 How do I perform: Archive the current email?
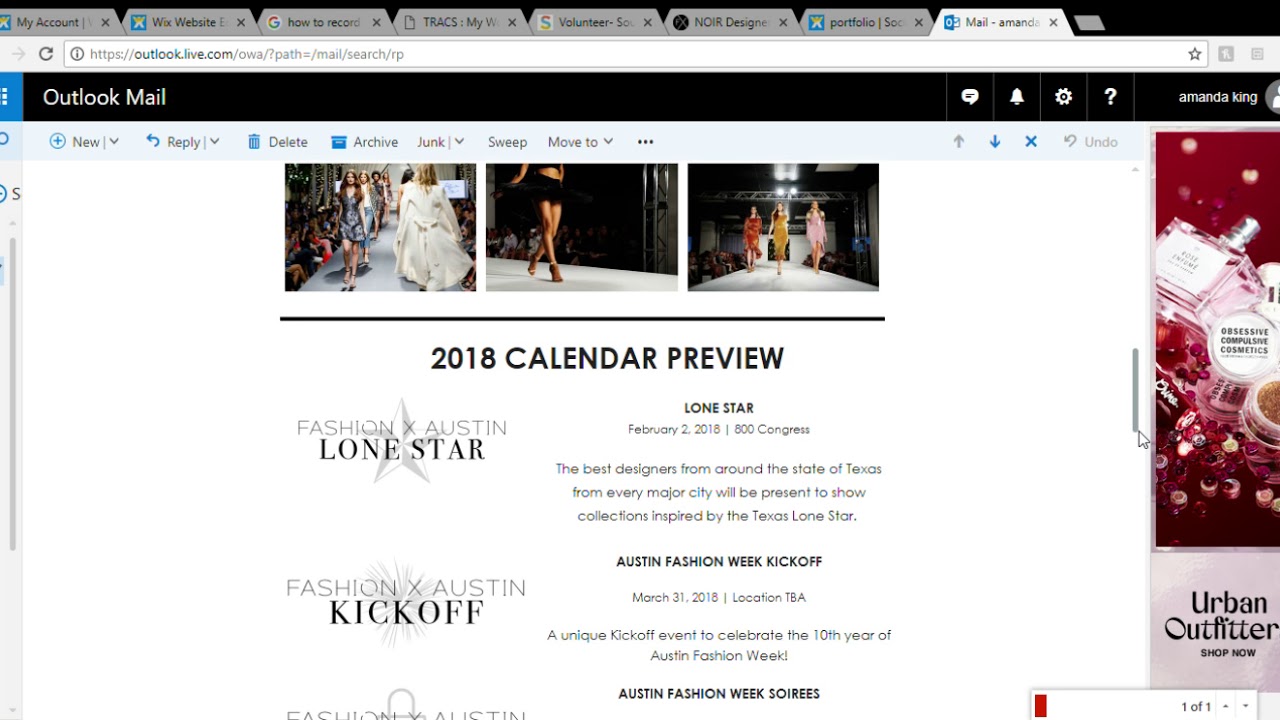[365, 142]
